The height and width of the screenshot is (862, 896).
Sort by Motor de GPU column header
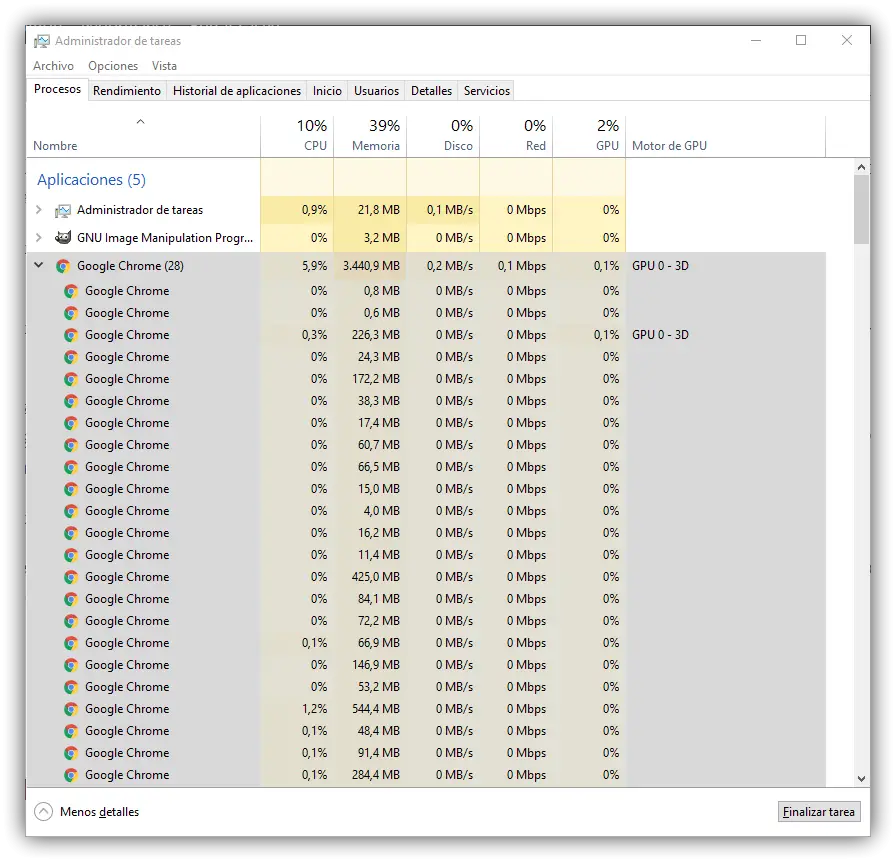tap(726, 135)
